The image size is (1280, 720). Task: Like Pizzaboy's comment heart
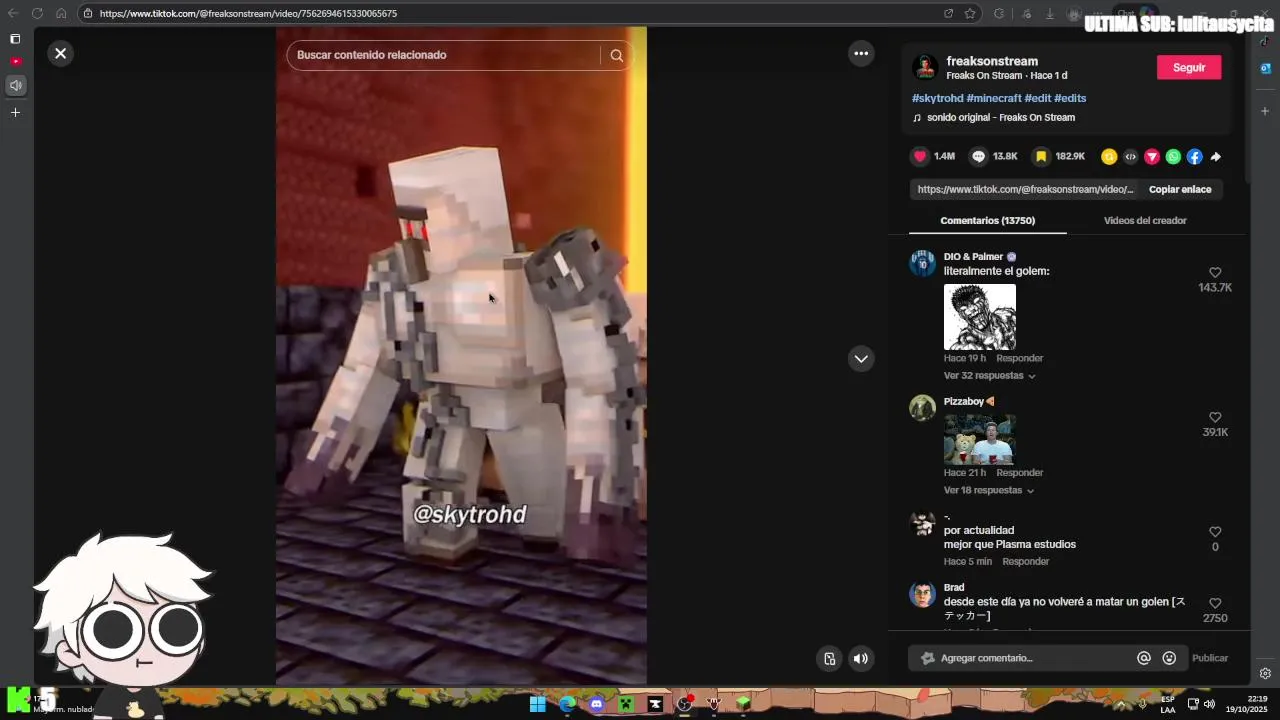click(x=1215, y=417)
